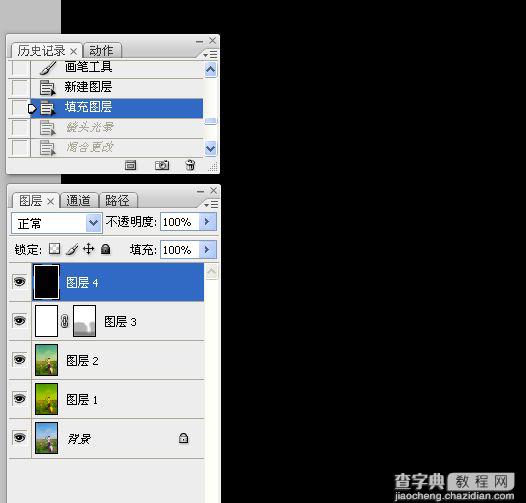526x503 pixels.
Task: Minimize the Layers panel
Action: [x=201, y=191]
